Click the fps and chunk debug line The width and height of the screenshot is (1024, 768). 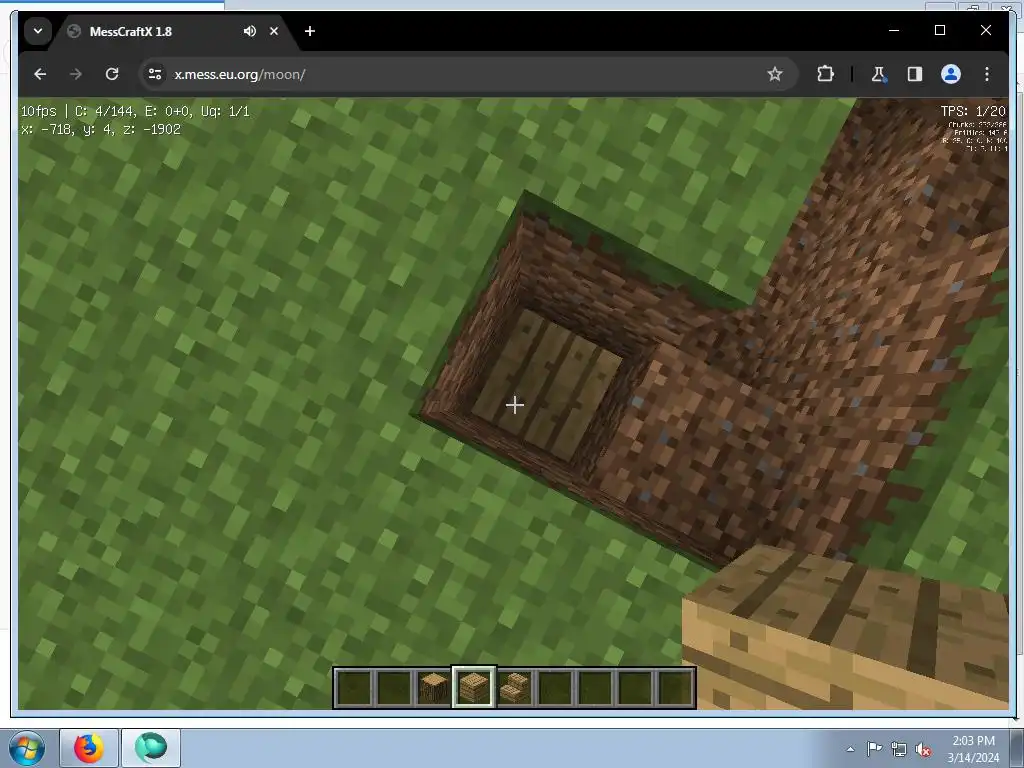tap(135, 112)
